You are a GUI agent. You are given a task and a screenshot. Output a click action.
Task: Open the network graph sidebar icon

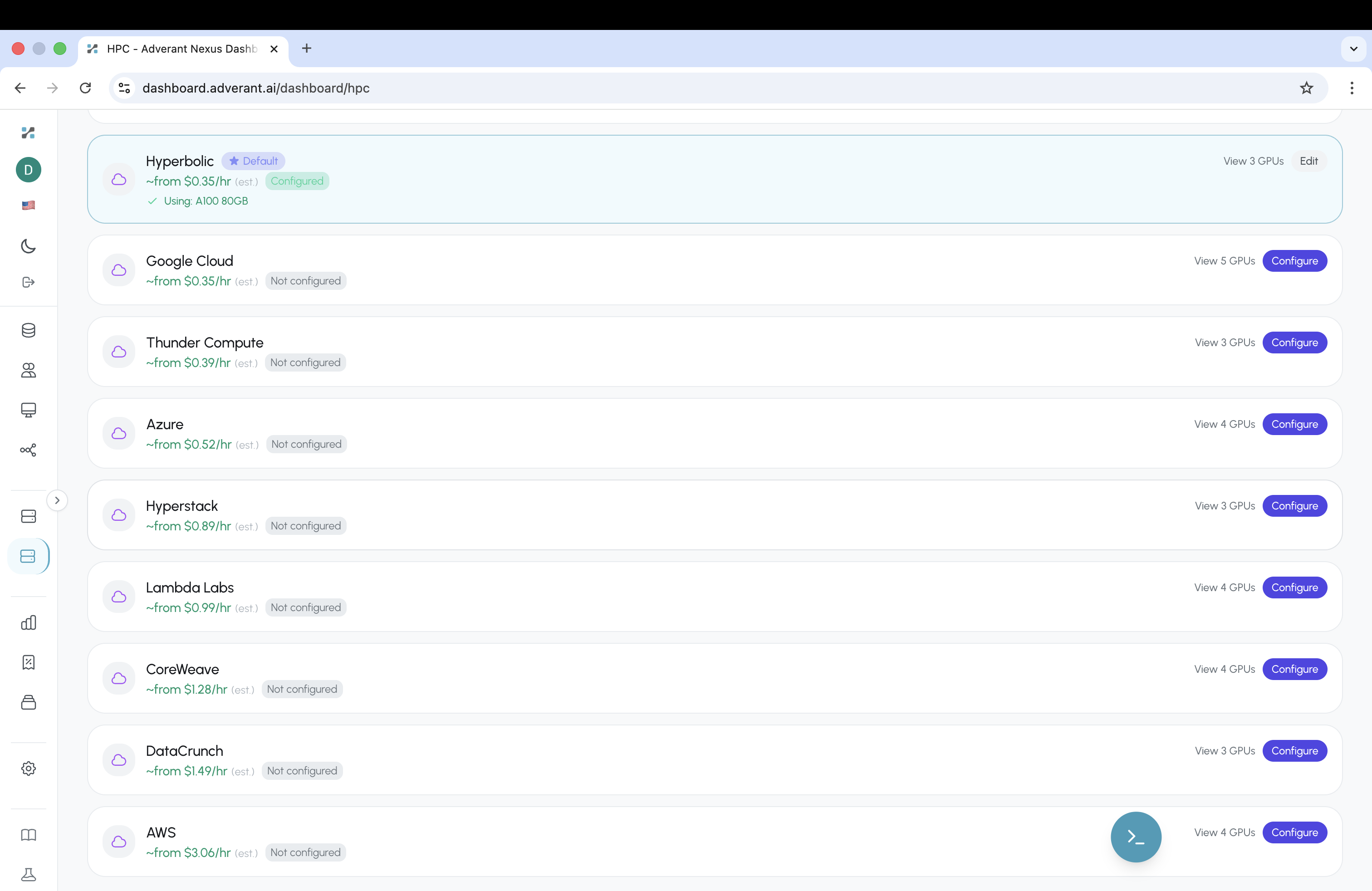coord(28,450)
